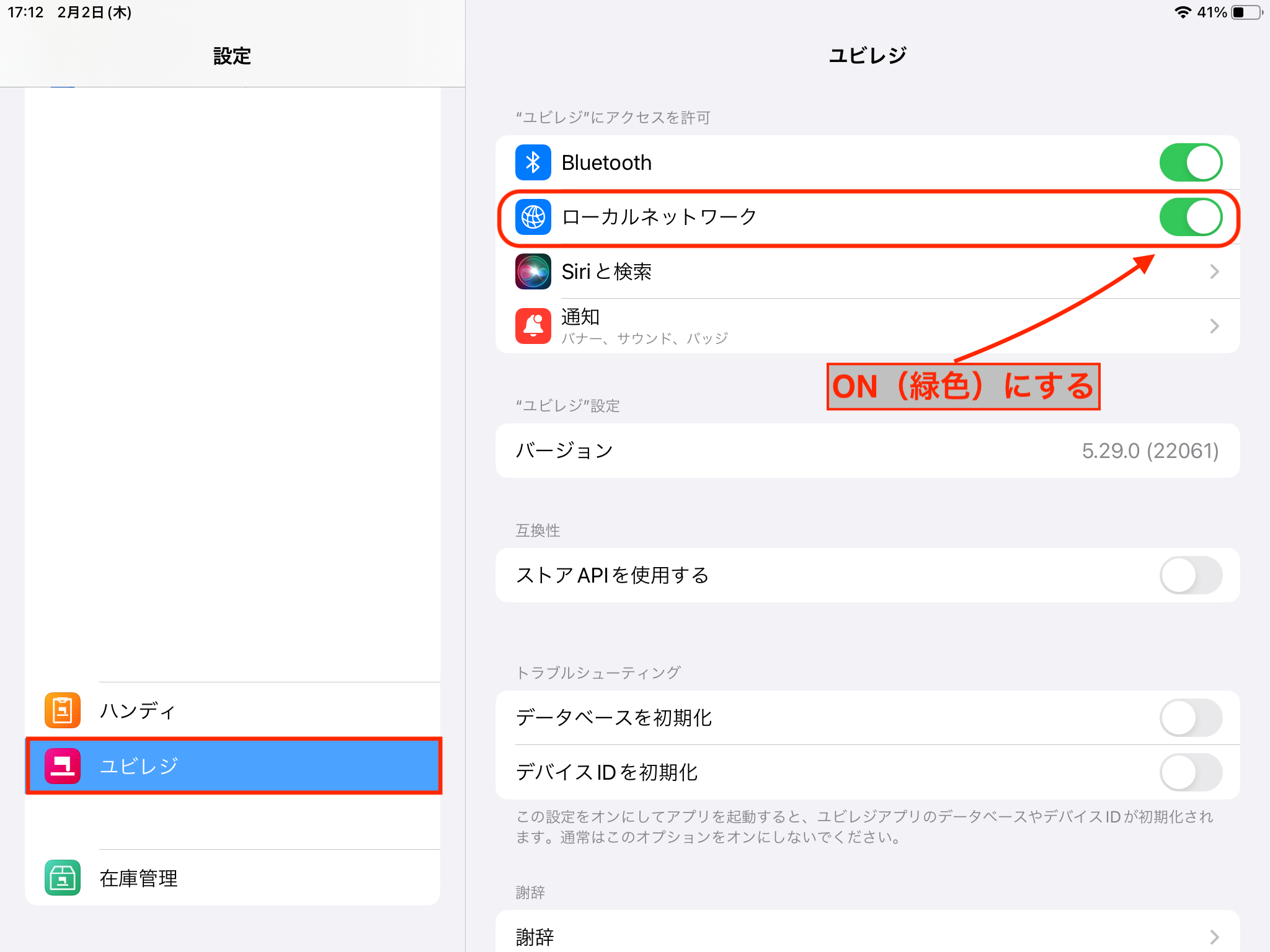Tap the ストア API を使用する label
Screen dimensions: 1270x952
612,575
